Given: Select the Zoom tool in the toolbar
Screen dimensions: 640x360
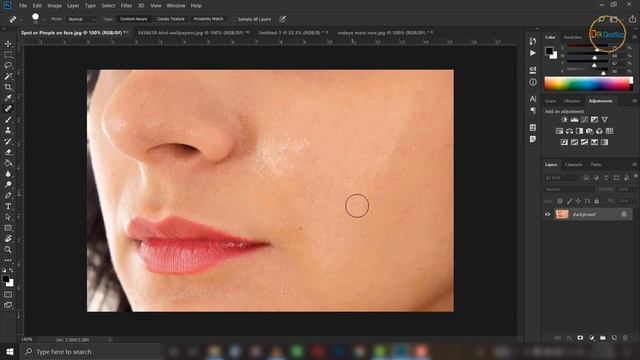Looking at the screenshot, I should (x=8, y=249).
